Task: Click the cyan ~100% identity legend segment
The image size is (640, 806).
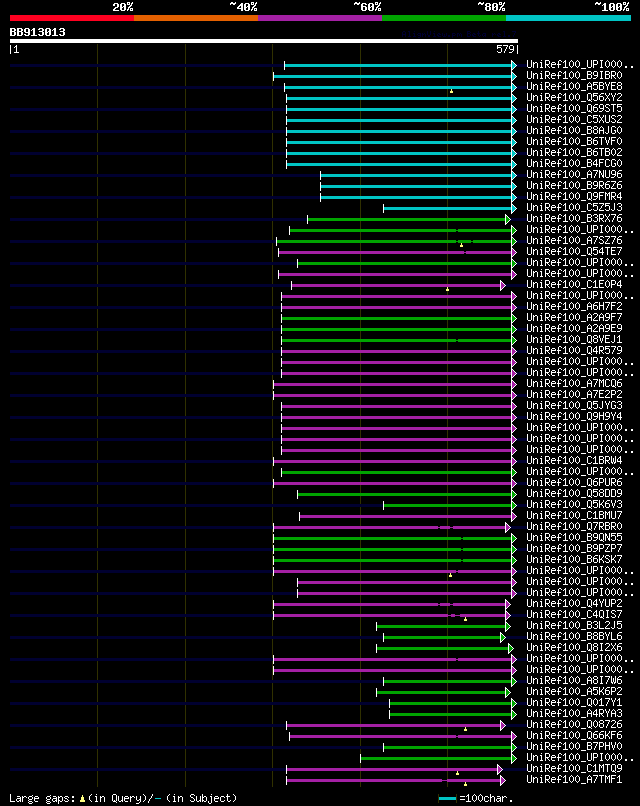Action: pos(569,18)
